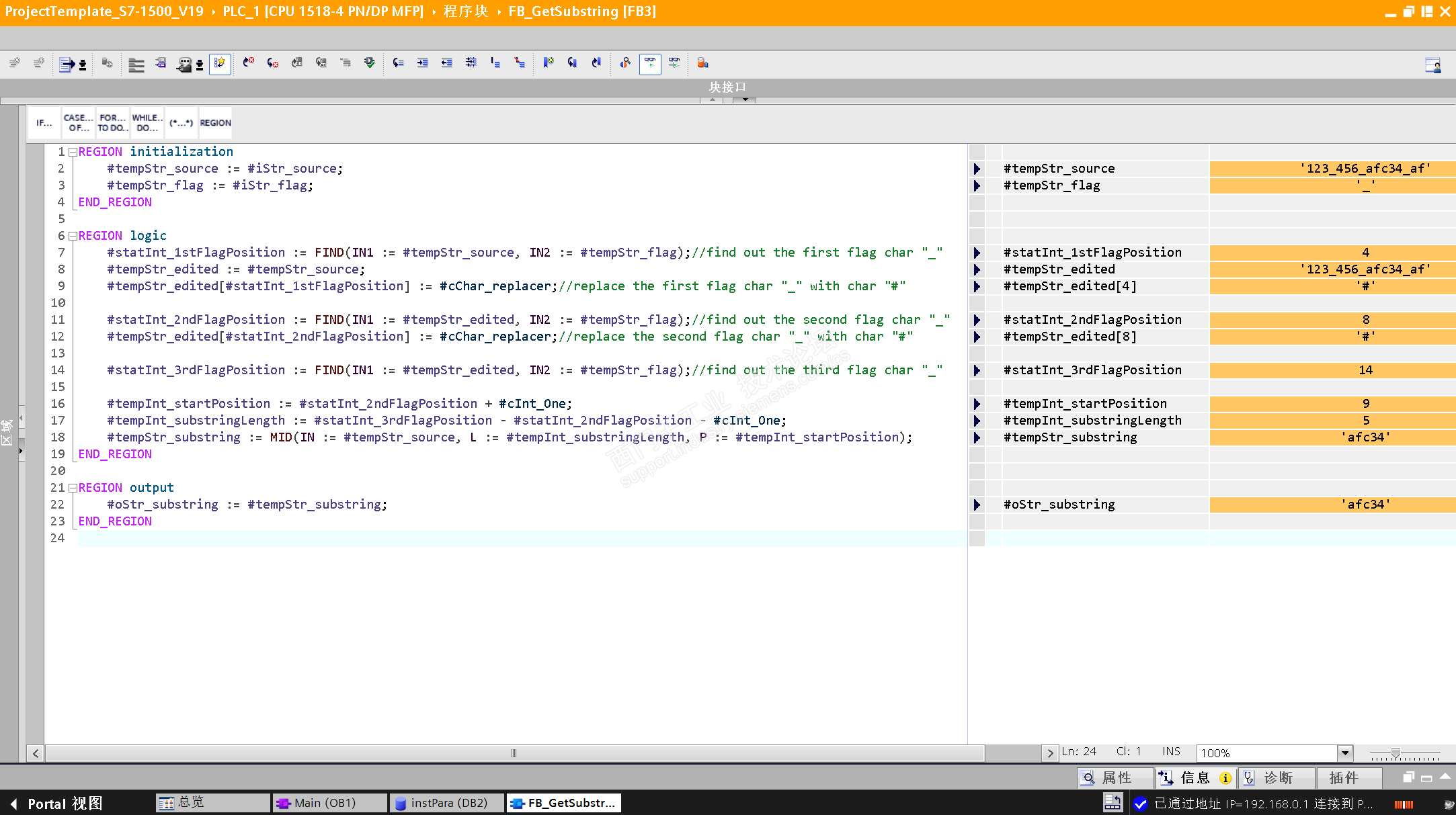Click the go to next bookmark icon
Viewport: 1456px width, 815px height.
pos(573,63)
